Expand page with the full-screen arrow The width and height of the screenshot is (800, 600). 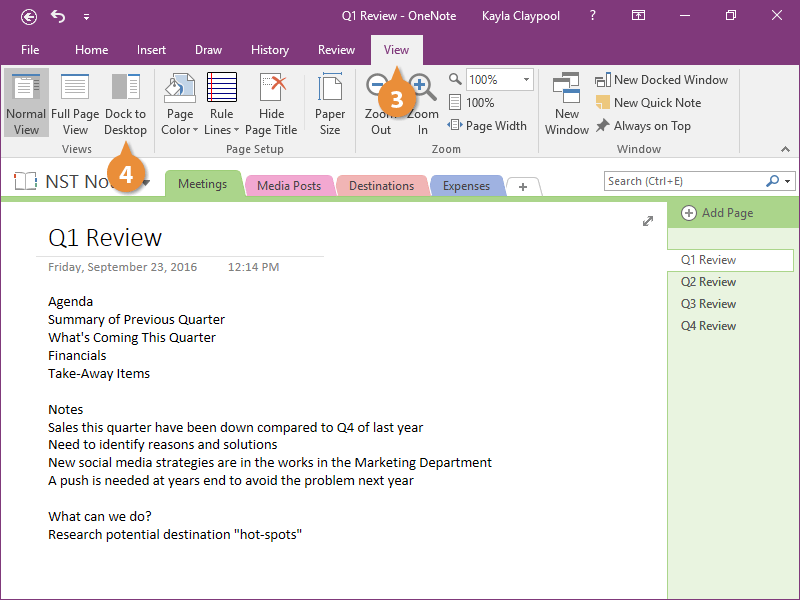pyautogui.click(x=648, y=221)
